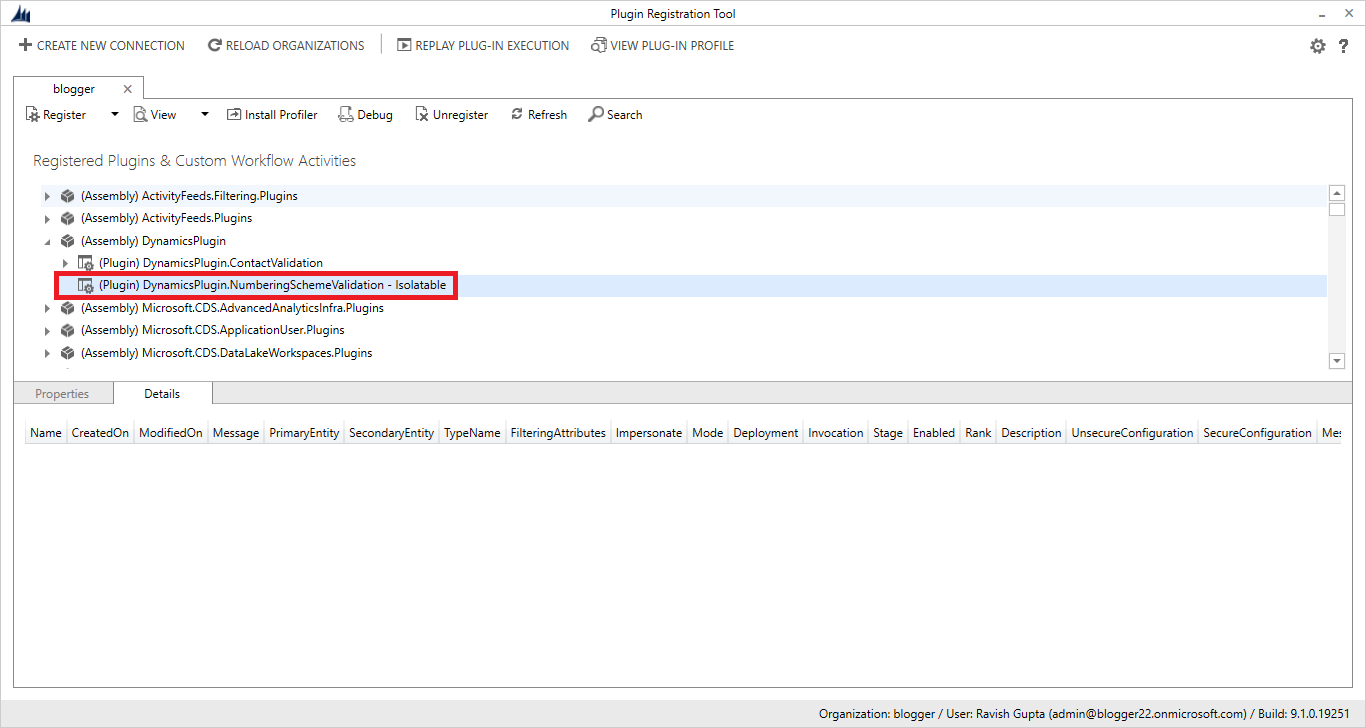Viewport: 1366px width, 728px height.
Task: Click the Message column header
Action: pos(236,433)
